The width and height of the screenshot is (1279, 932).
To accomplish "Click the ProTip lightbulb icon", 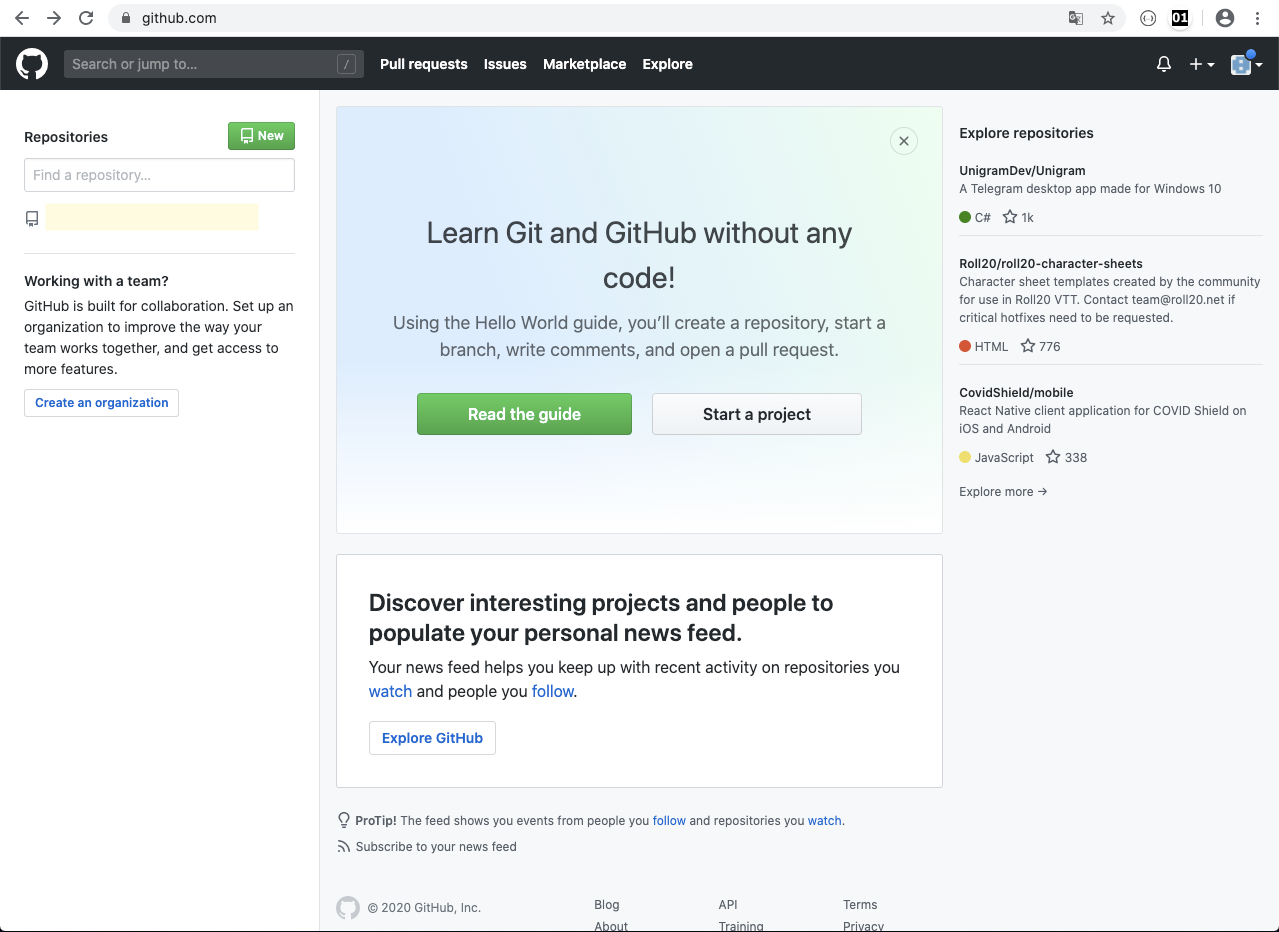I will click(x=344, y=820).
